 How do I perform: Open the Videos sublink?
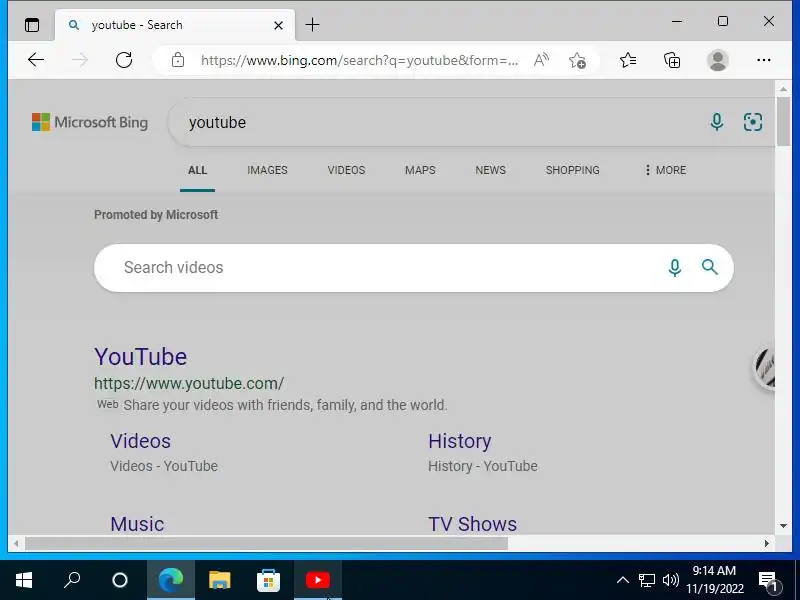pyautogui.click(x=140, y=441)
